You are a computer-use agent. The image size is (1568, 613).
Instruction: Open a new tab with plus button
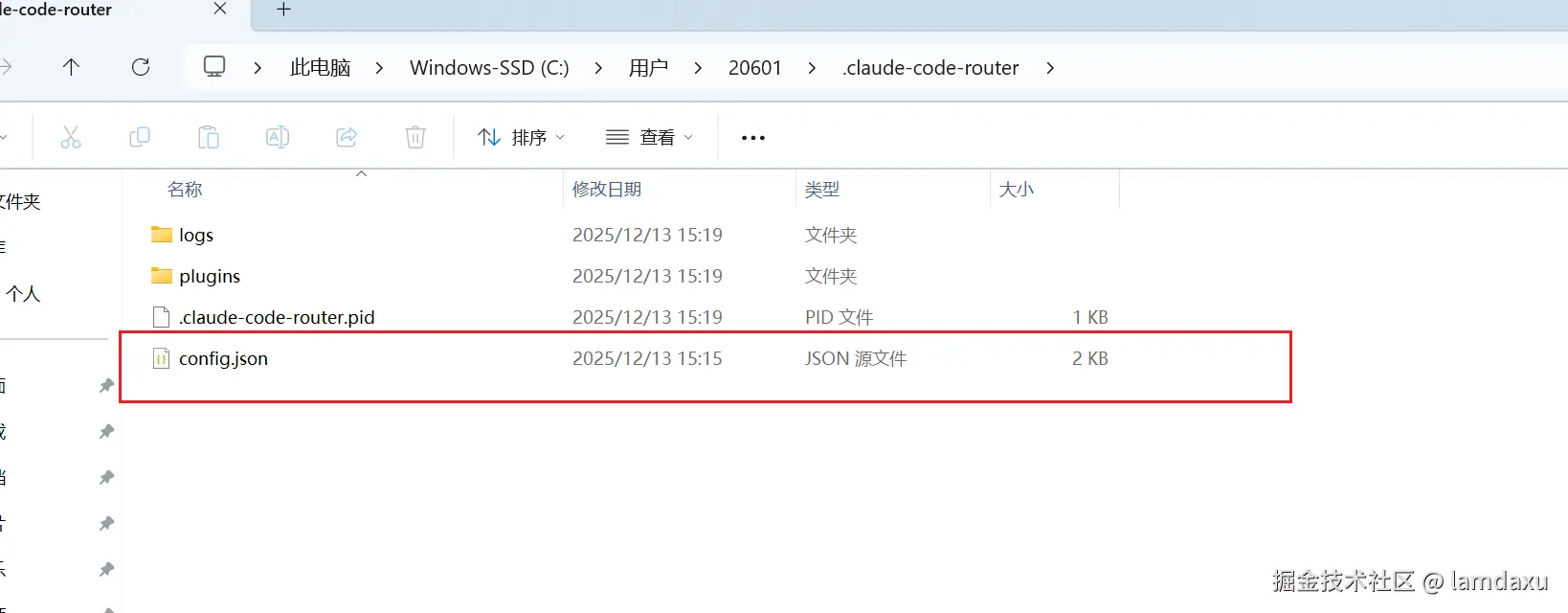(283, 9)
